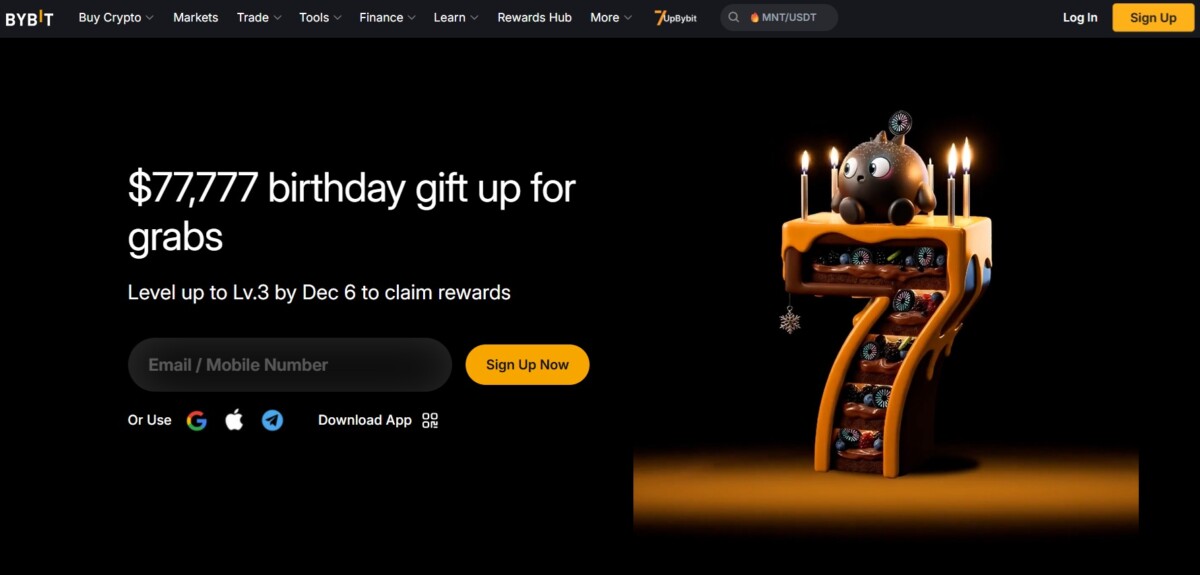Go to the Markets page
1200x575 pixels.
[x=195, y=18]
